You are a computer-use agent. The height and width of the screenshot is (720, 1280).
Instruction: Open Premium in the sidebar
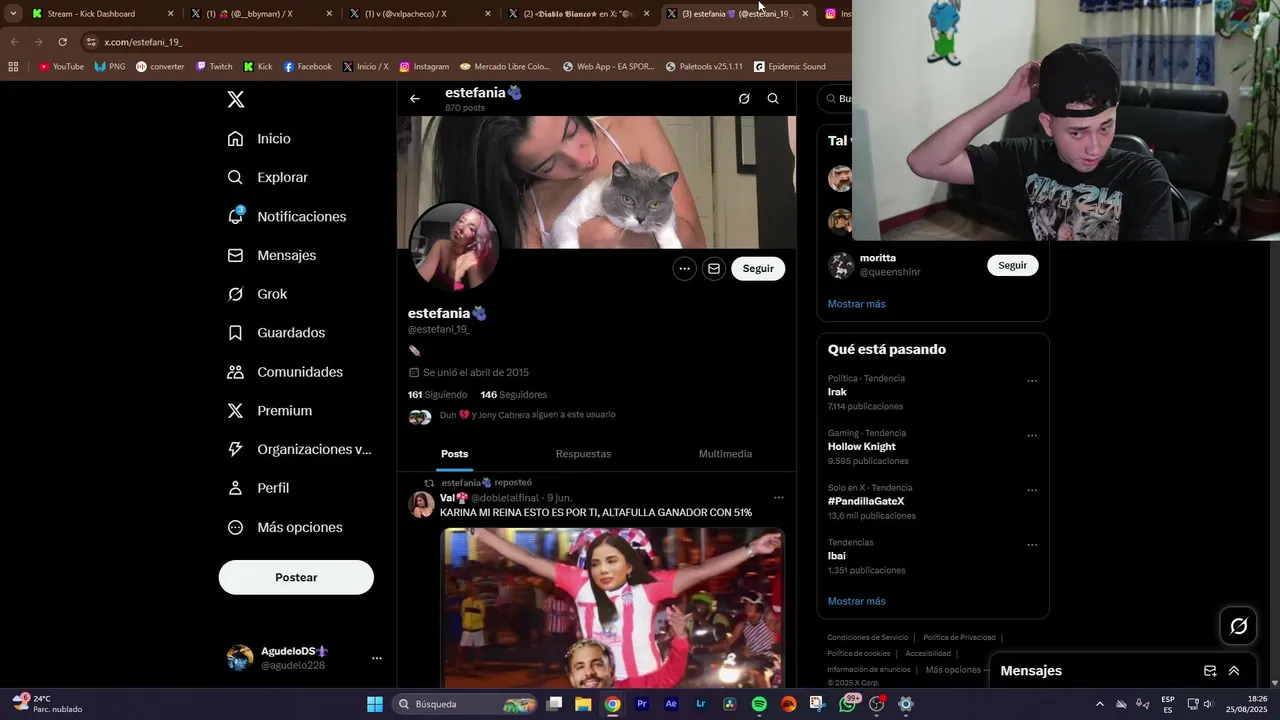pos(269,410)
